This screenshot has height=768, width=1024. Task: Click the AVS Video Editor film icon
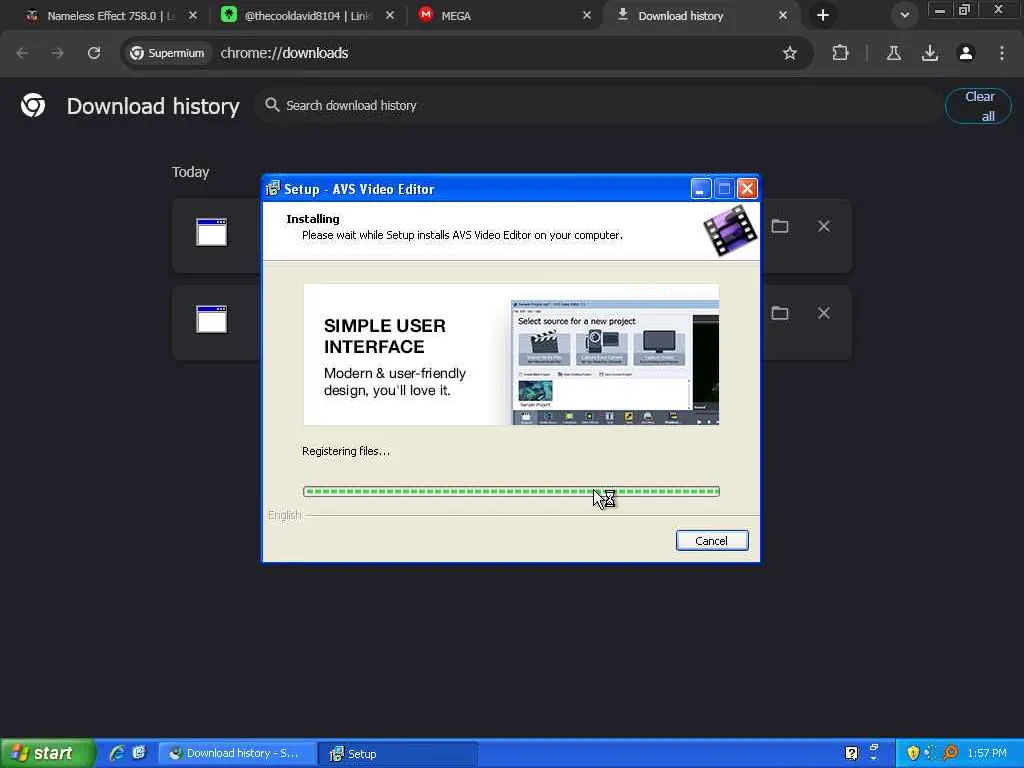[x=730, y=230]
